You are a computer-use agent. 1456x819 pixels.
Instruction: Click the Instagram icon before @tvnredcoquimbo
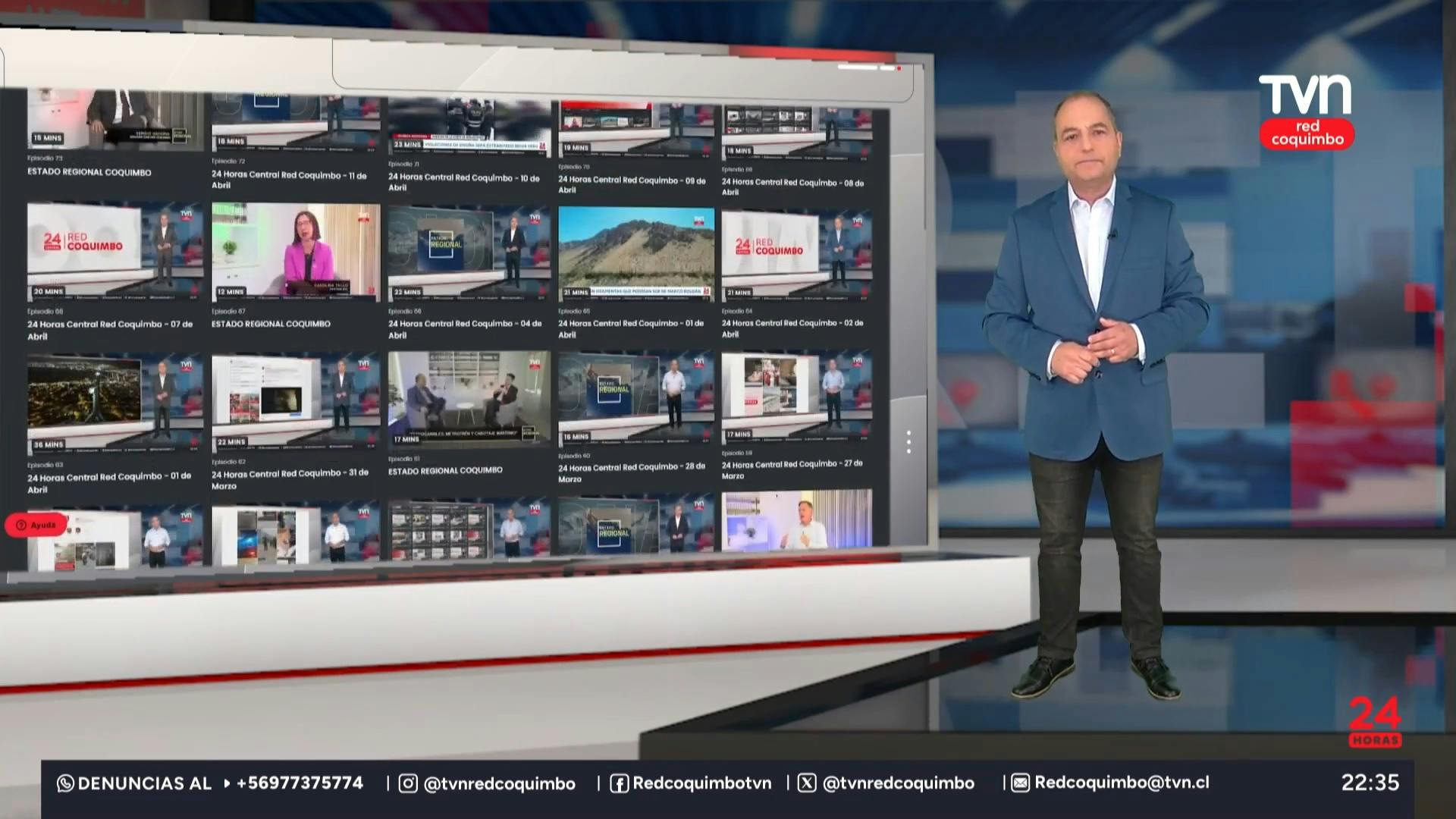click(408, 783)
